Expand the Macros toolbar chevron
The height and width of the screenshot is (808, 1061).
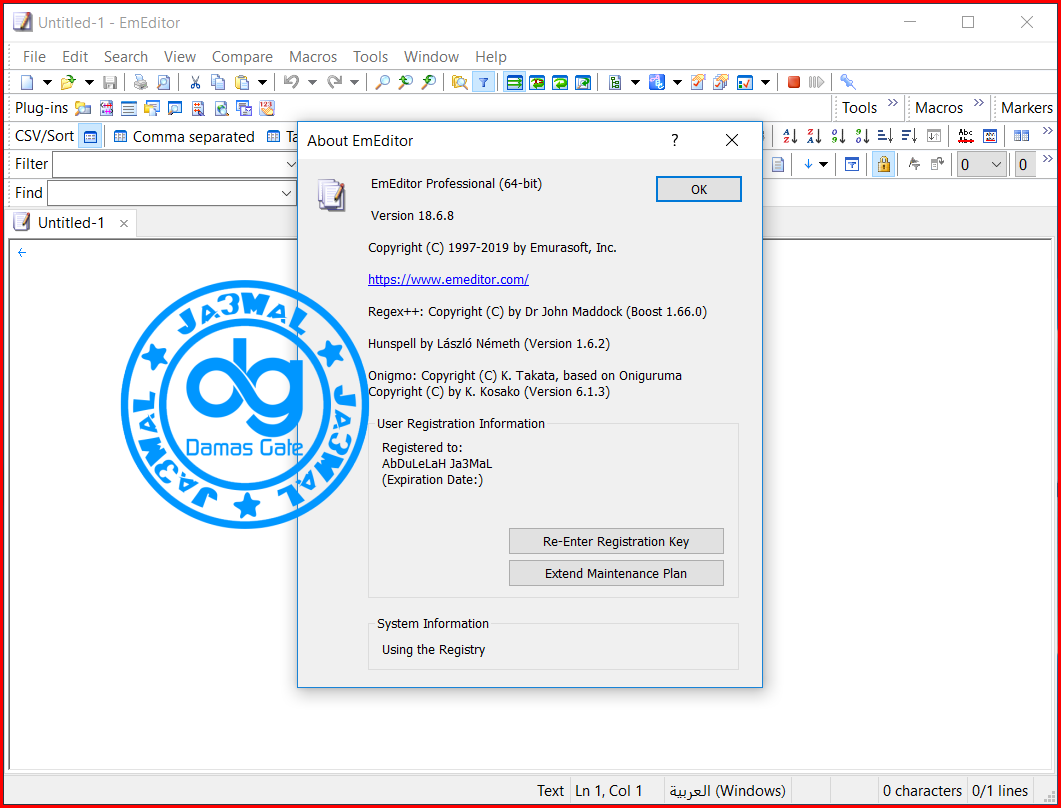click(x=979, y=103)
